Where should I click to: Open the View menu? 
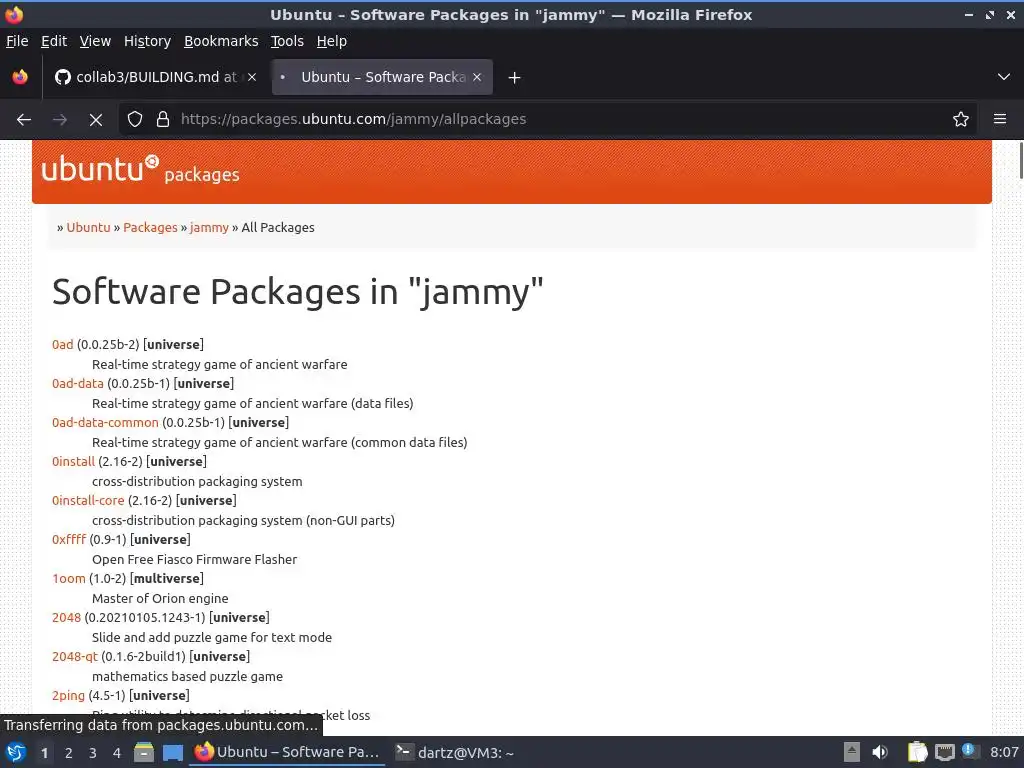(x=95, y=41)
